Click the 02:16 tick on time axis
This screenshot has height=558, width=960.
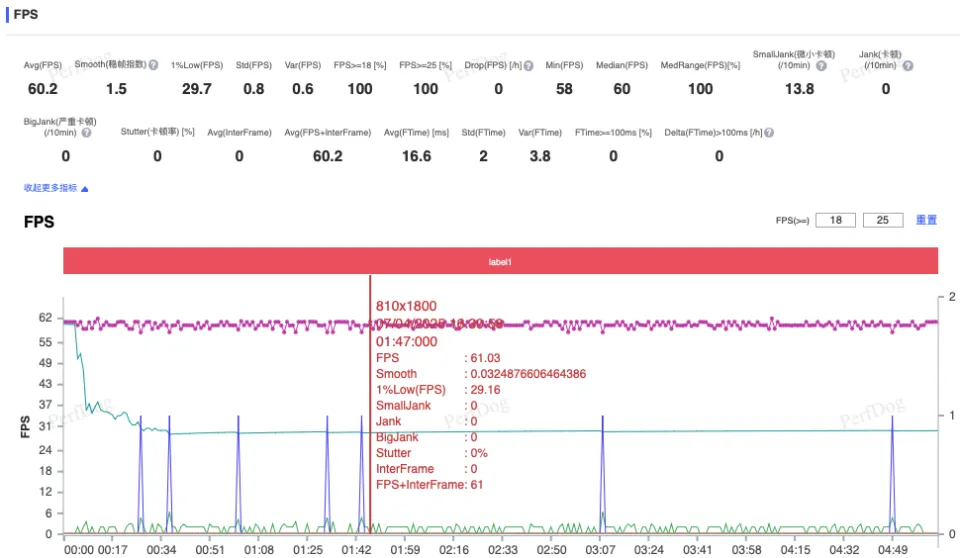455,549
